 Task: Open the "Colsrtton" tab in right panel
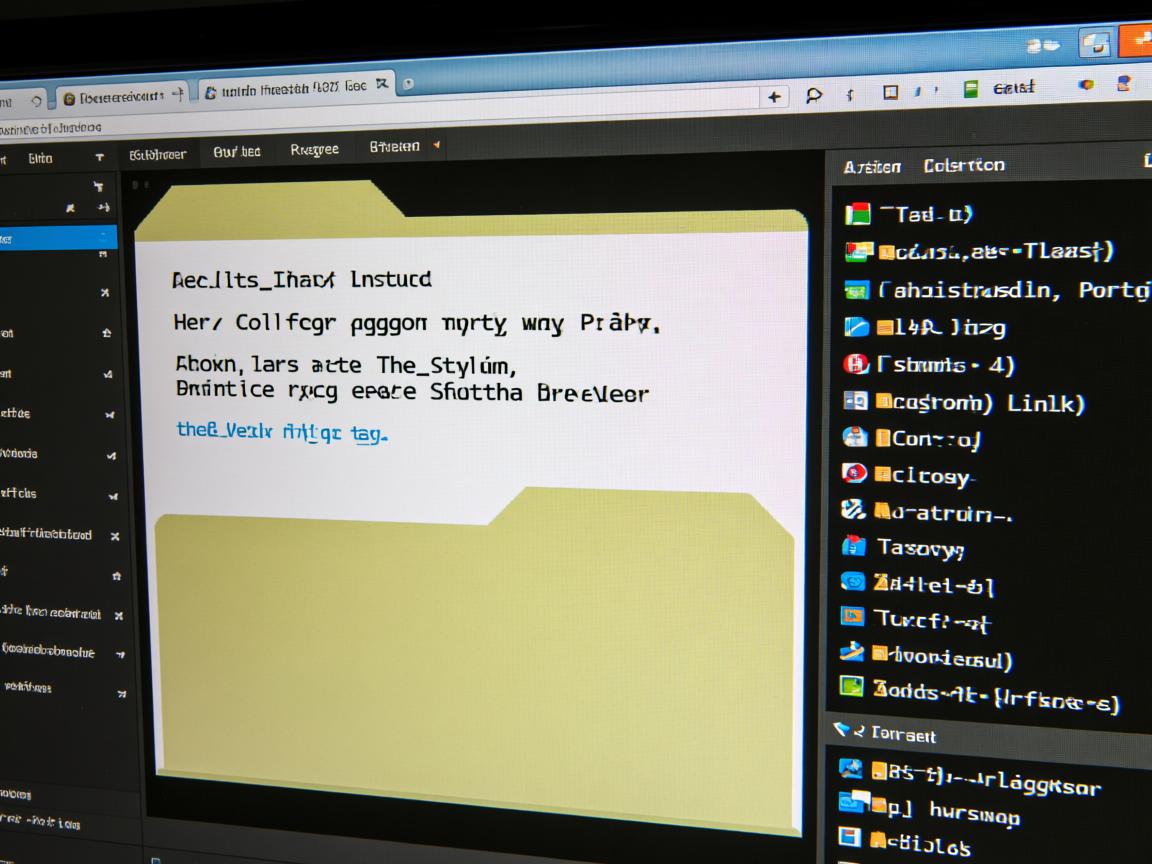pyautogui.click(x=963, y=165)
